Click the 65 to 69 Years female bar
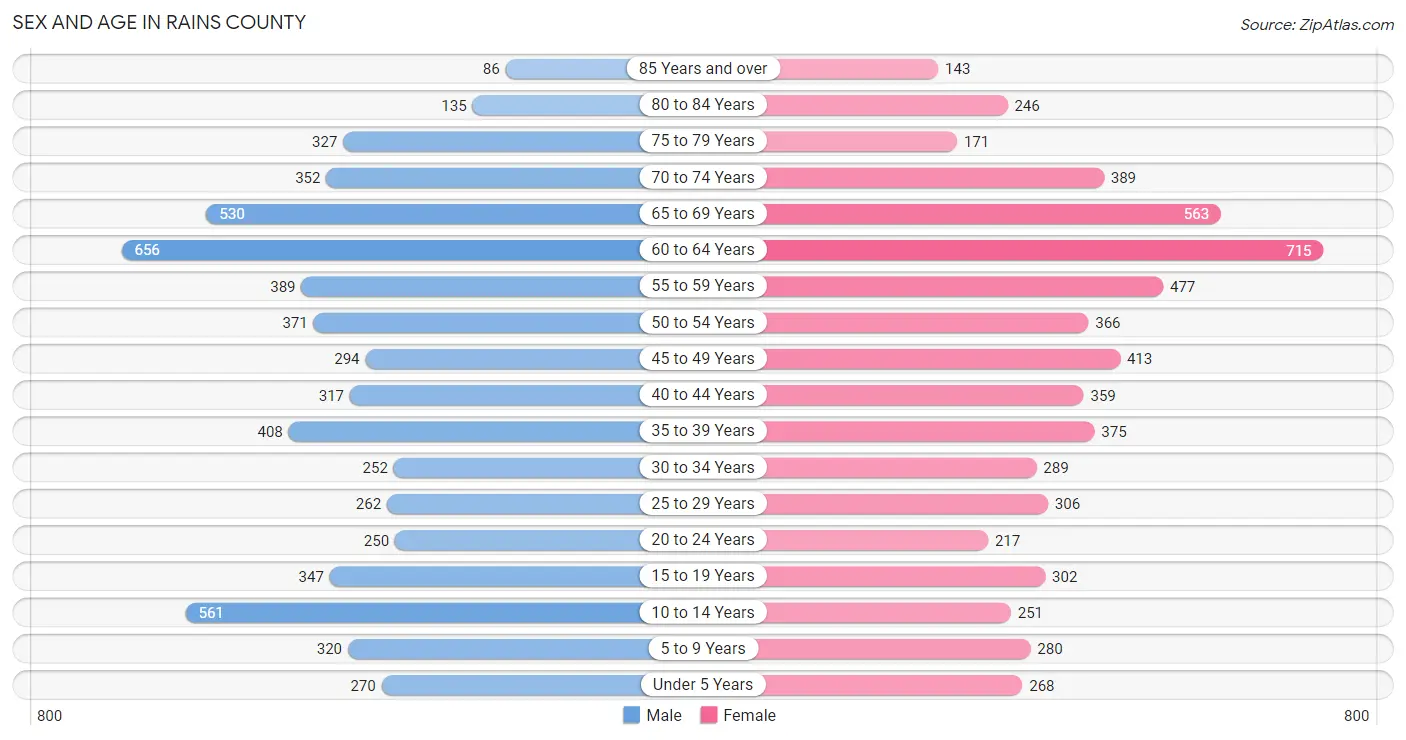 (x=990, y=214)
